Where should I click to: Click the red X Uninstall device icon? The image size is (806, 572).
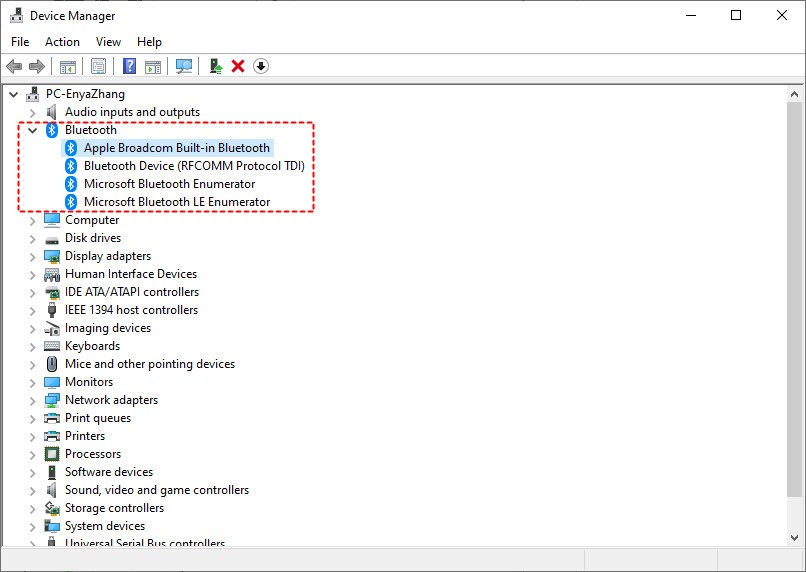(x=238, y=66)
